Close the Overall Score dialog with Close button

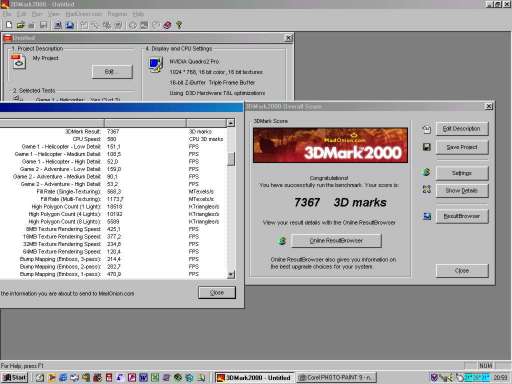click(x=462, y=271)
